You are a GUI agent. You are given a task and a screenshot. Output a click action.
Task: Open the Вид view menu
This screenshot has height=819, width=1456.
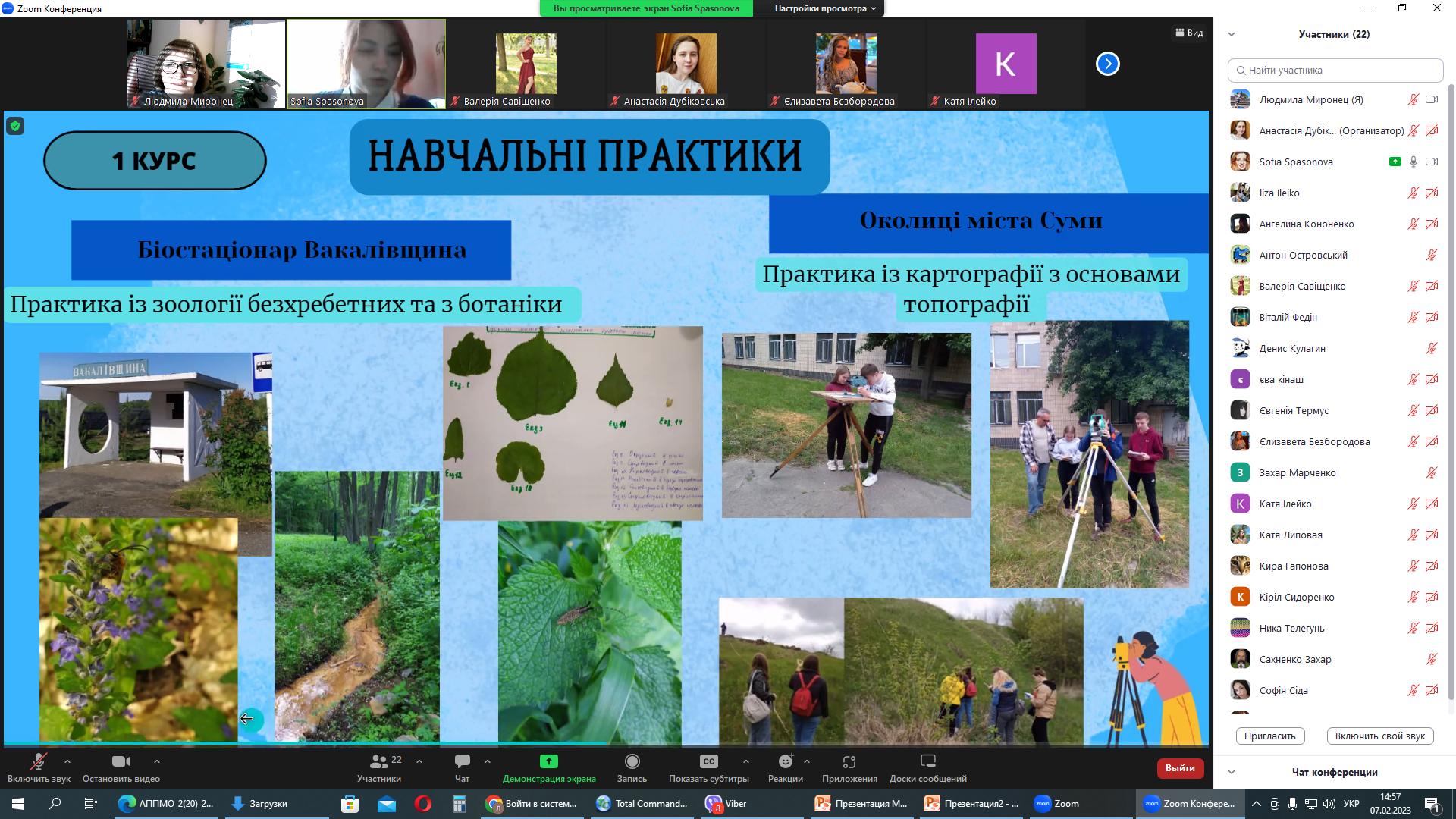point(1189,33)
